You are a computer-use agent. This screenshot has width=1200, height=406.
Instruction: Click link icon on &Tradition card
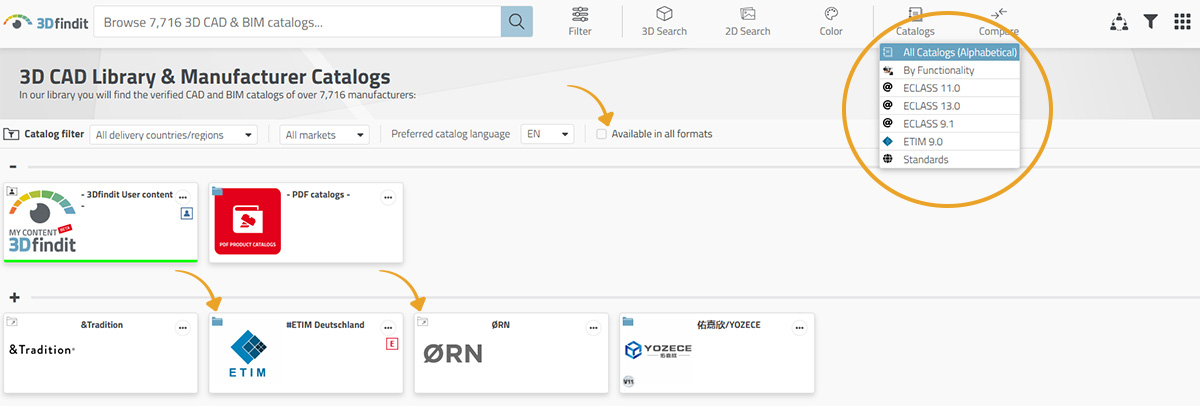12,321
